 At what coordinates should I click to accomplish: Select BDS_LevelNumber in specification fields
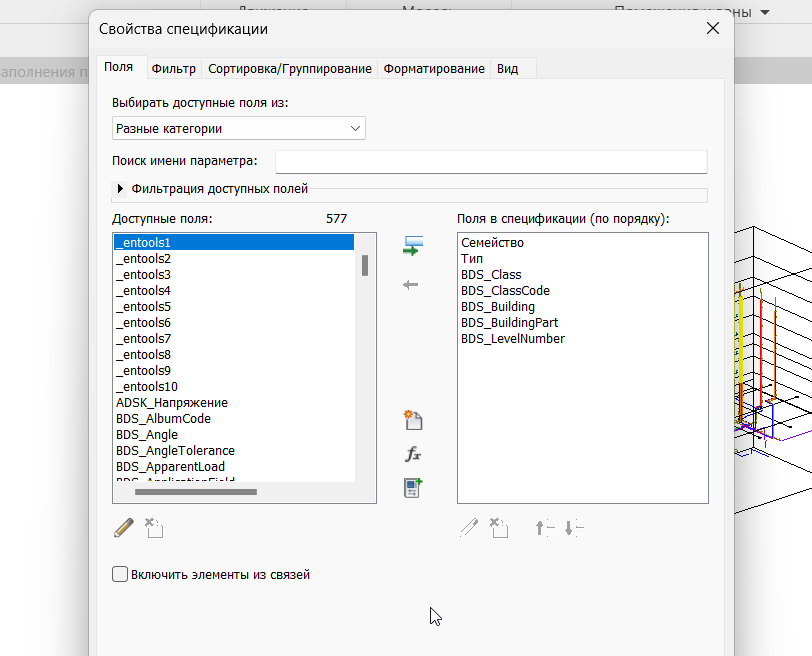[x=512, y=339]
